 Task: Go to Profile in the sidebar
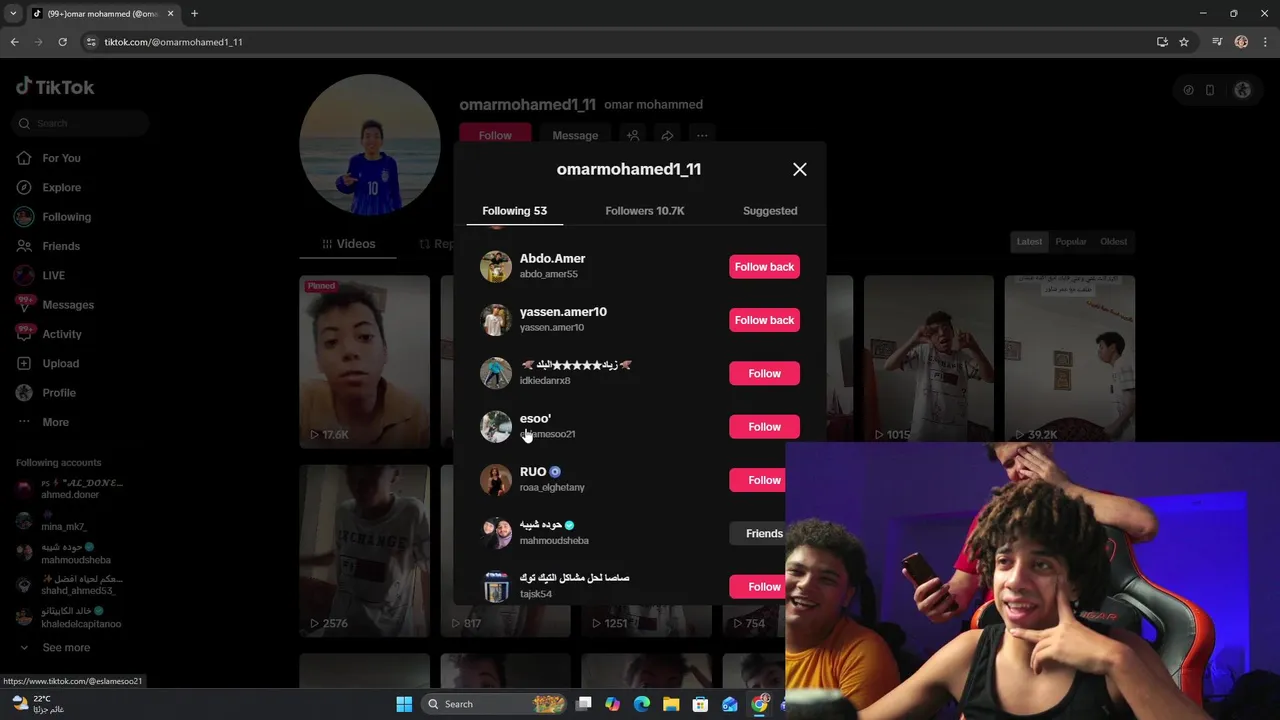point(58,393)
